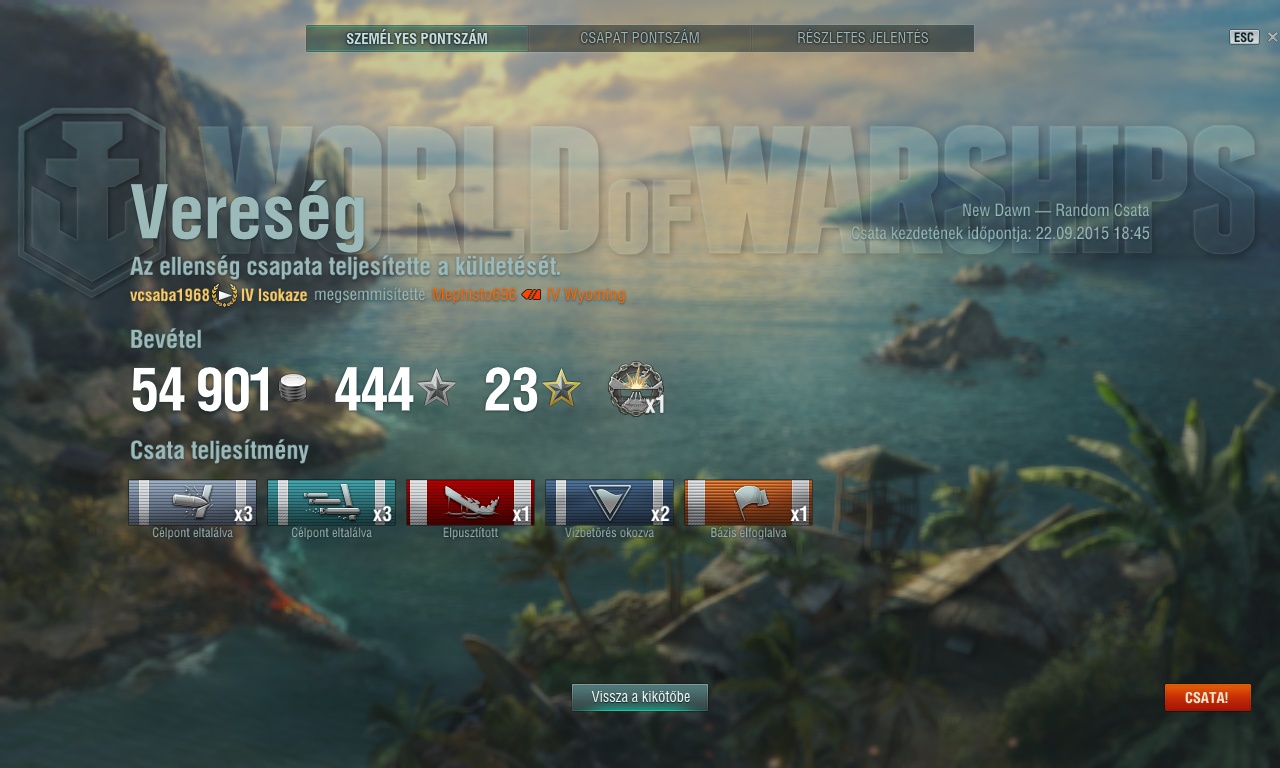Click the gold free experience star icon

coord(561,388)
